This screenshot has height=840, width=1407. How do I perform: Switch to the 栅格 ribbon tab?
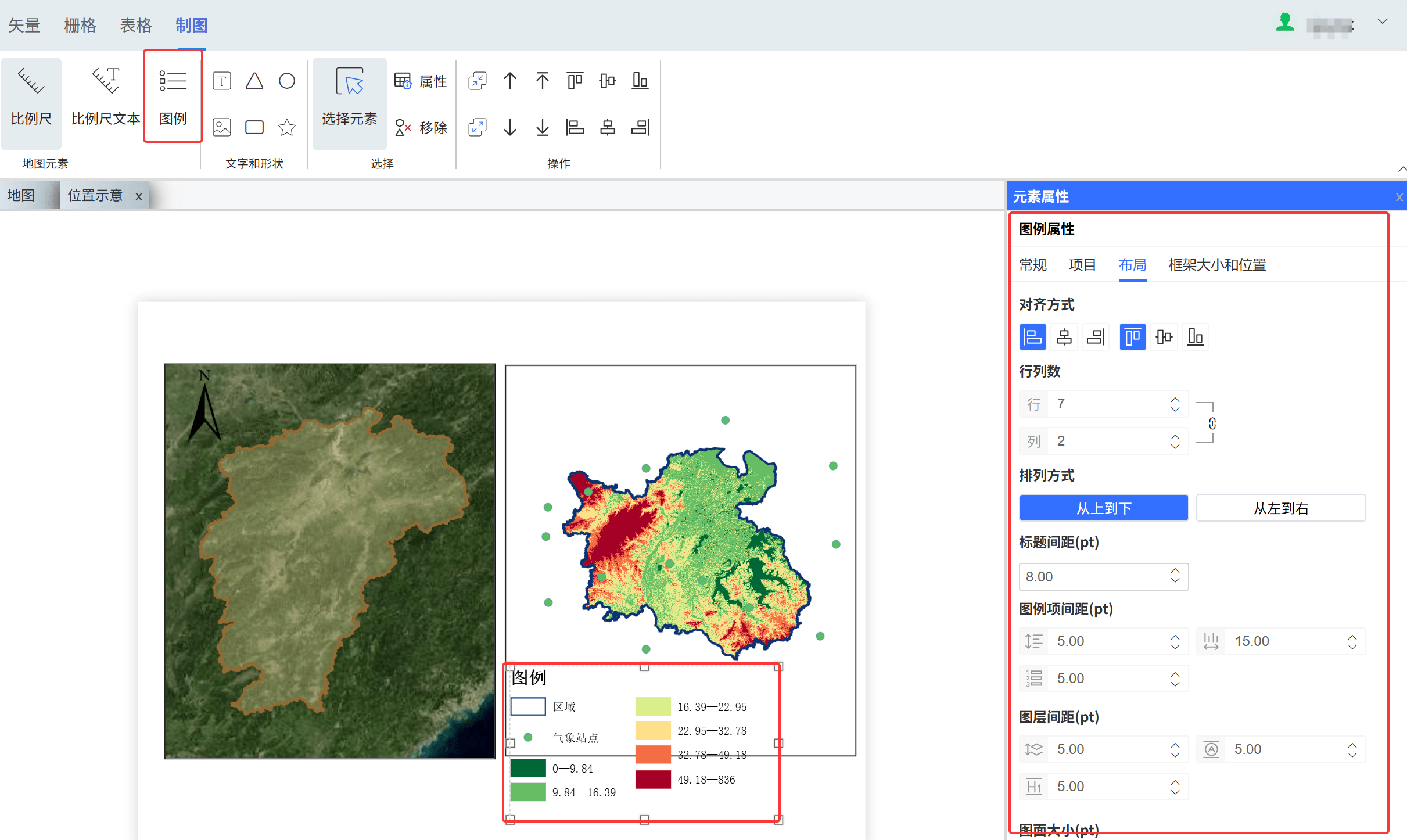pos(80,25)
